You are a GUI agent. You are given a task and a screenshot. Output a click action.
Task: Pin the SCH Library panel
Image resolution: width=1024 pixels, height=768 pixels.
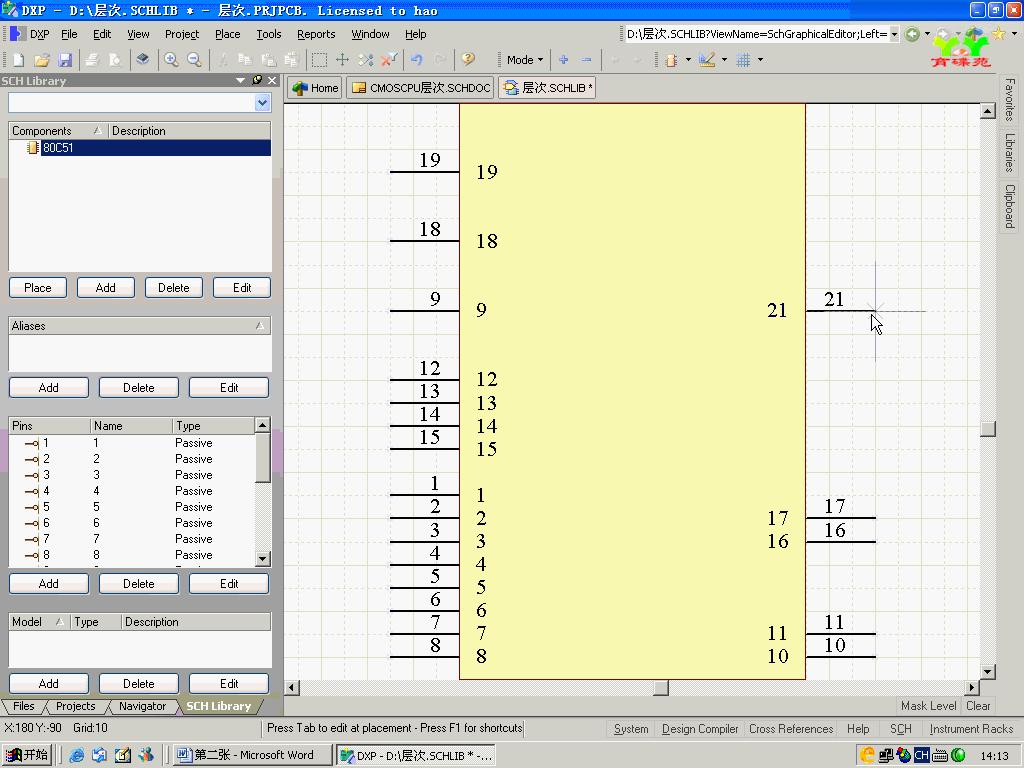pyautogui.click(x=257, y=80)
